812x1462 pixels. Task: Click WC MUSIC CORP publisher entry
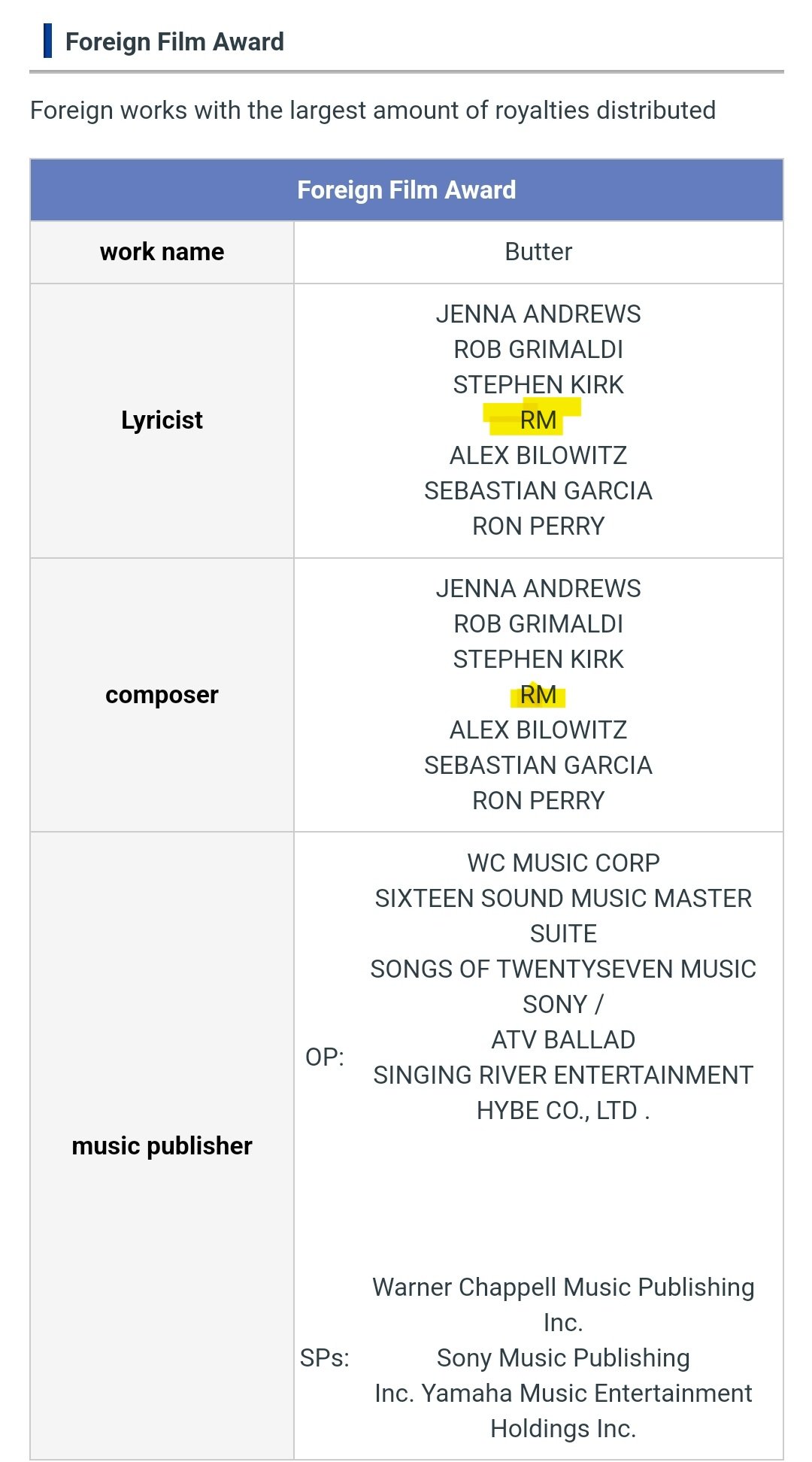(x=563, y=863)
